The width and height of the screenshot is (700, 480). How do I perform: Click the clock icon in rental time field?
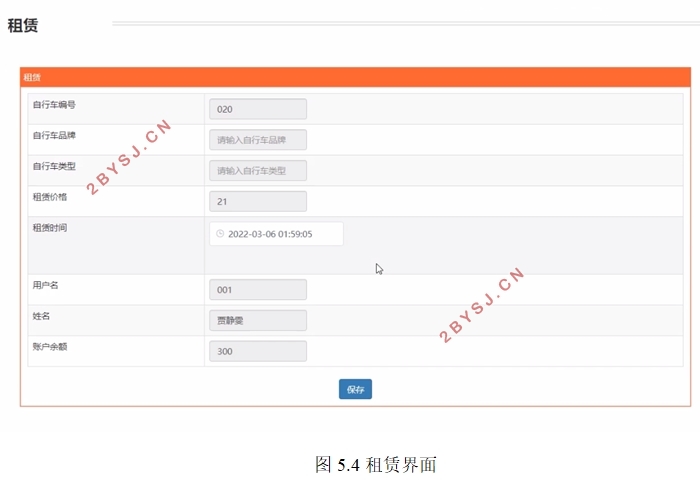click(220, 234)
